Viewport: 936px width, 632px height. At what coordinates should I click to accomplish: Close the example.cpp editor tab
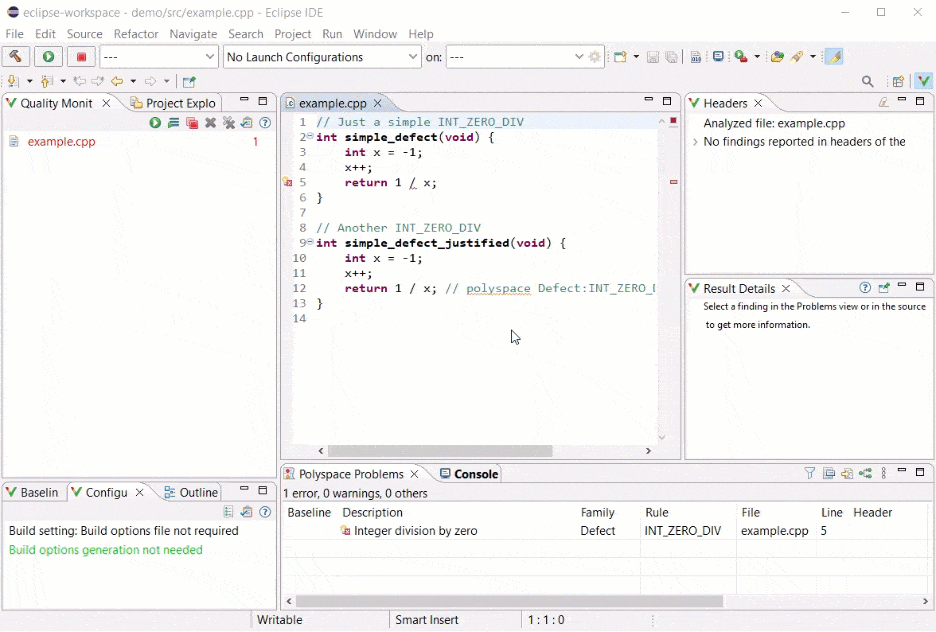coord(378,103)
